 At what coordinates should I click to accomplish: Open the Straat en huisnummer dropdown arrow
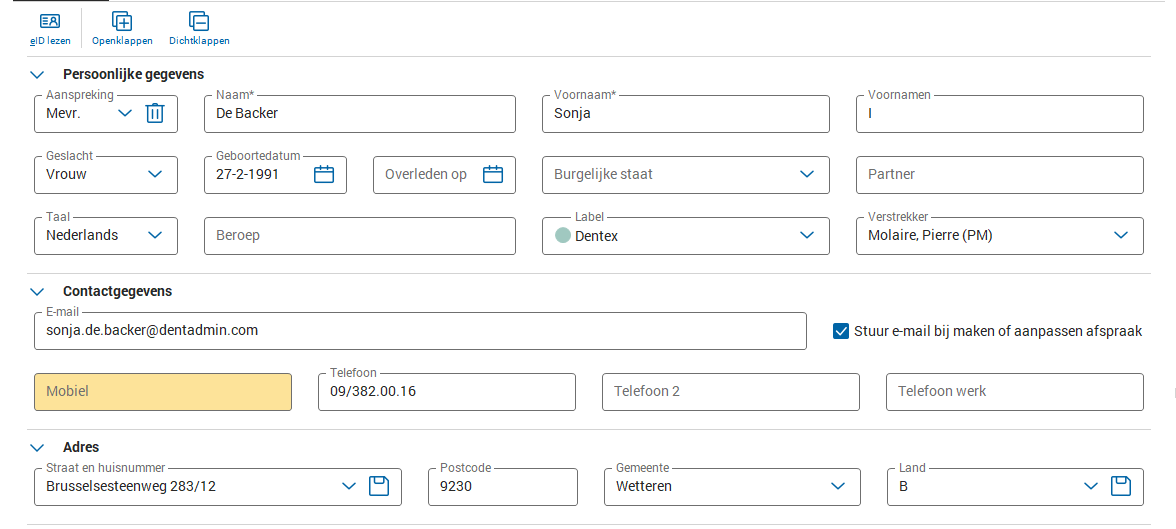click(349, 486)
